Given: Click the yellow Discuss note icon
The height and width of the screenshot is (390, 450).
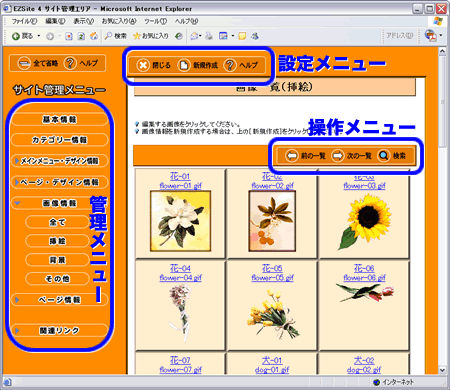Looking at the screenshot, I should pos(242,36).
